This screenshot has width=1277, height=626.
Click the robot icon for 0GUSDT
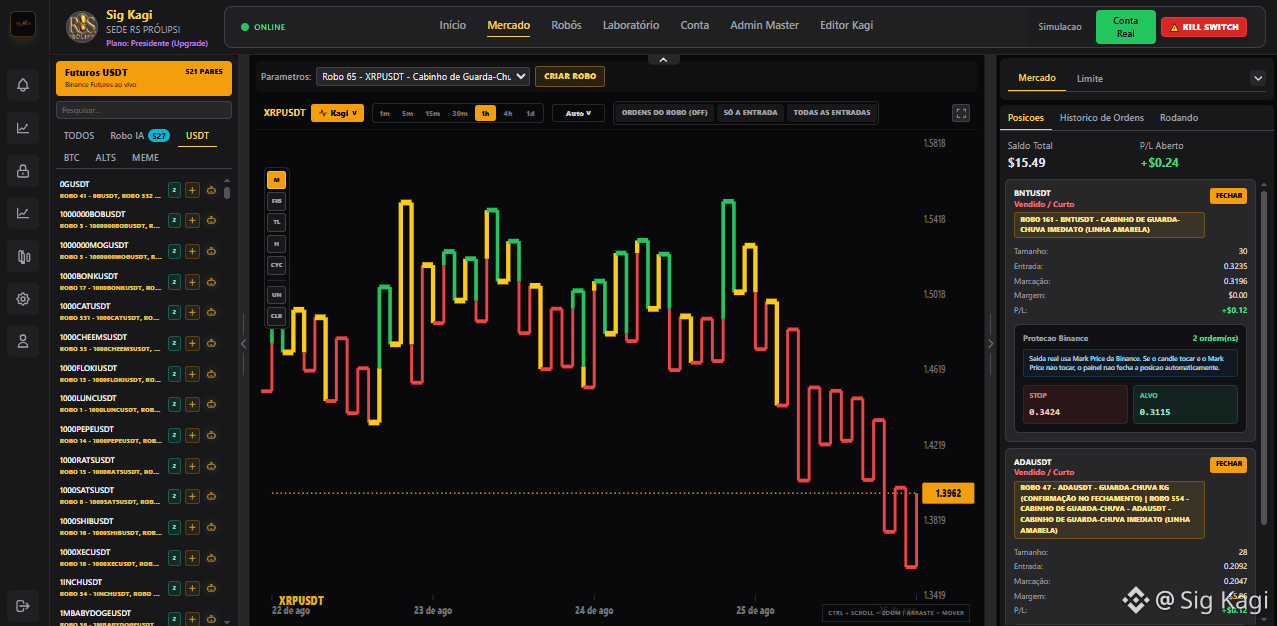point(212,190)
